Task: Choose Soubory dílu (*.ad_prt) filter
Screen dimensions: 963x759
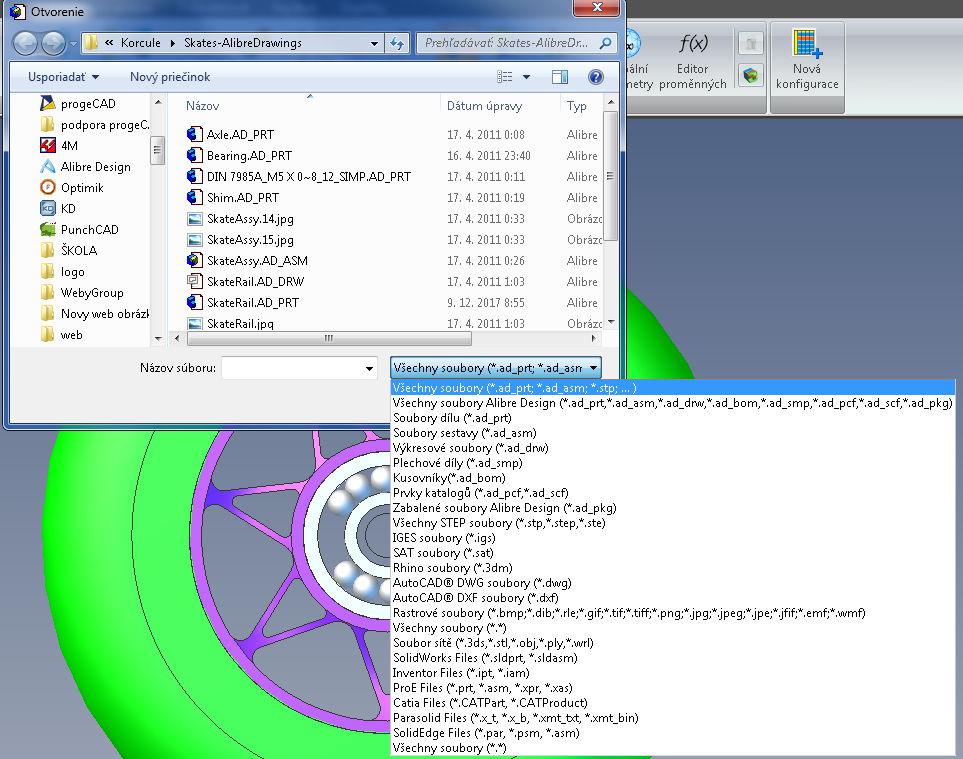Action: click(673, 418)
